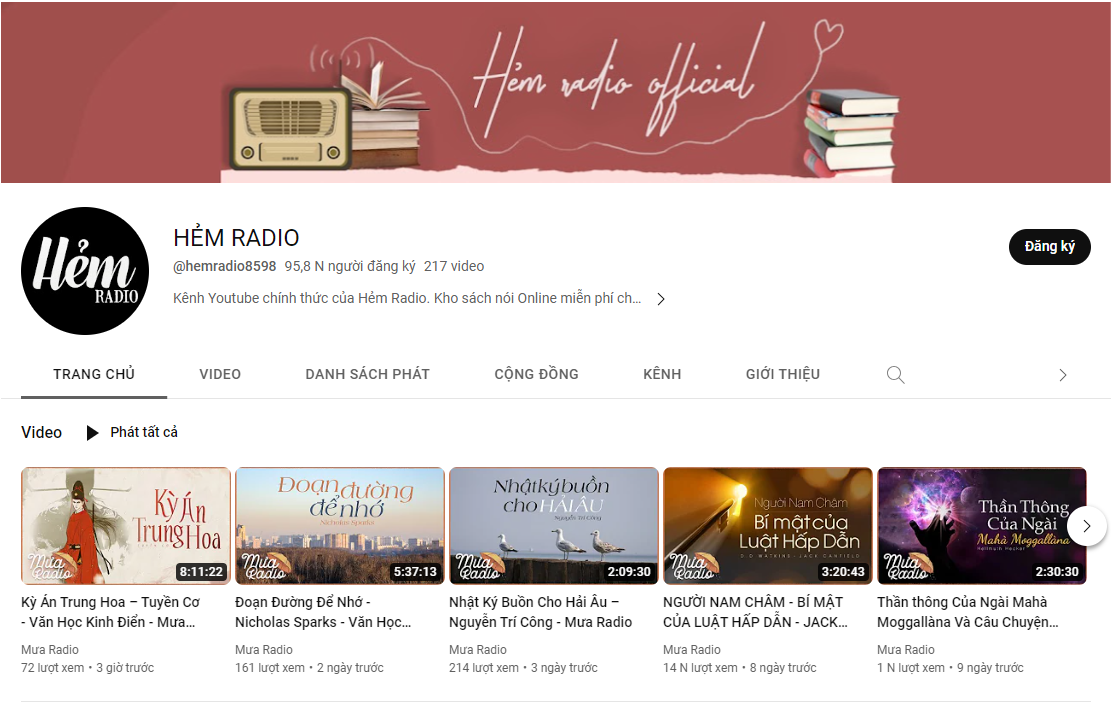This screenshot has width=1112, height=714.
Task: Open the DANH SÁCH PHÁT tab
Action: [x=367, y=374]
